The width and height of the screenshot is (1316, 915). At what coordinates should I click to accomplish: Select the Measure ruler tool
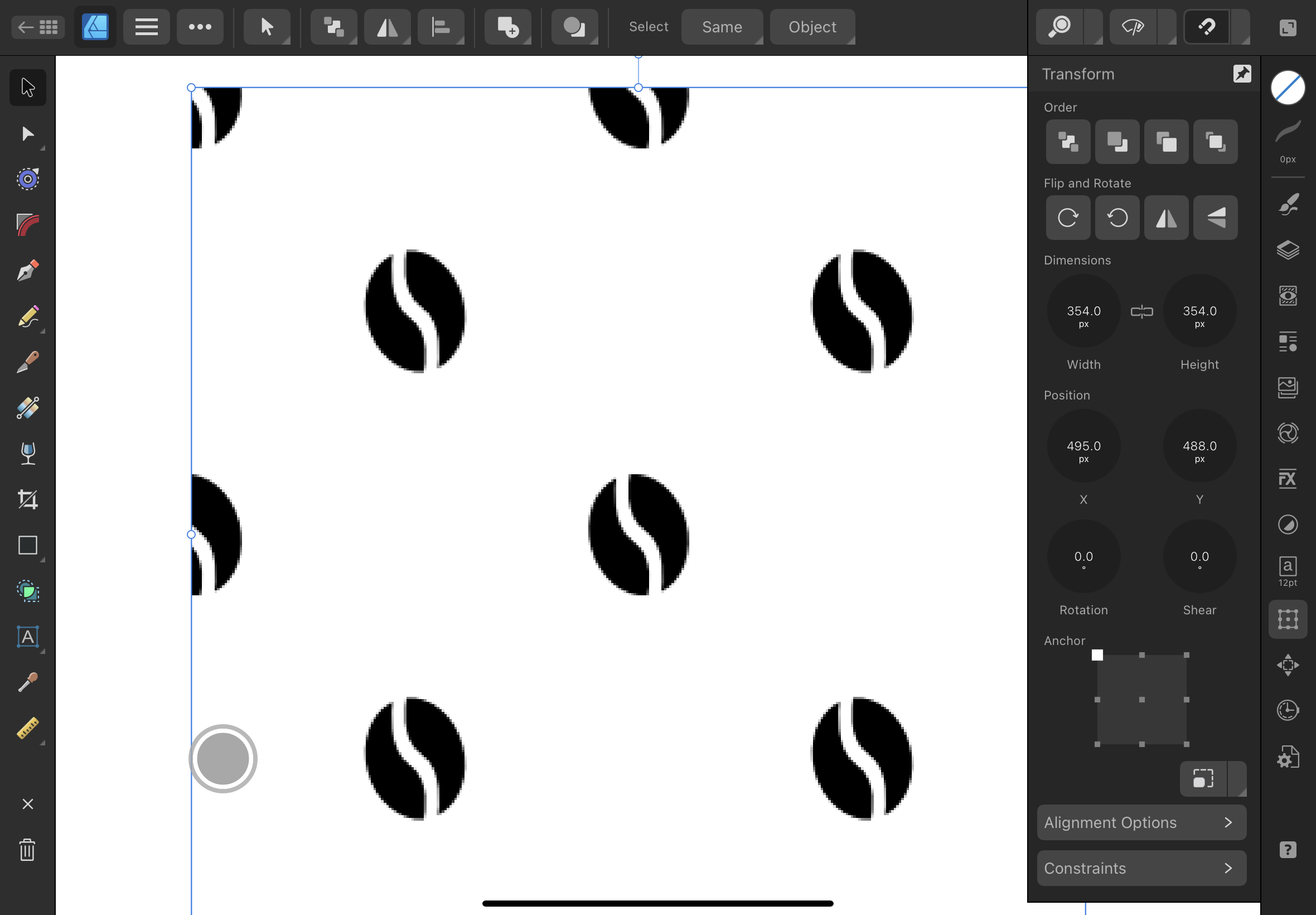pos(27,728)
